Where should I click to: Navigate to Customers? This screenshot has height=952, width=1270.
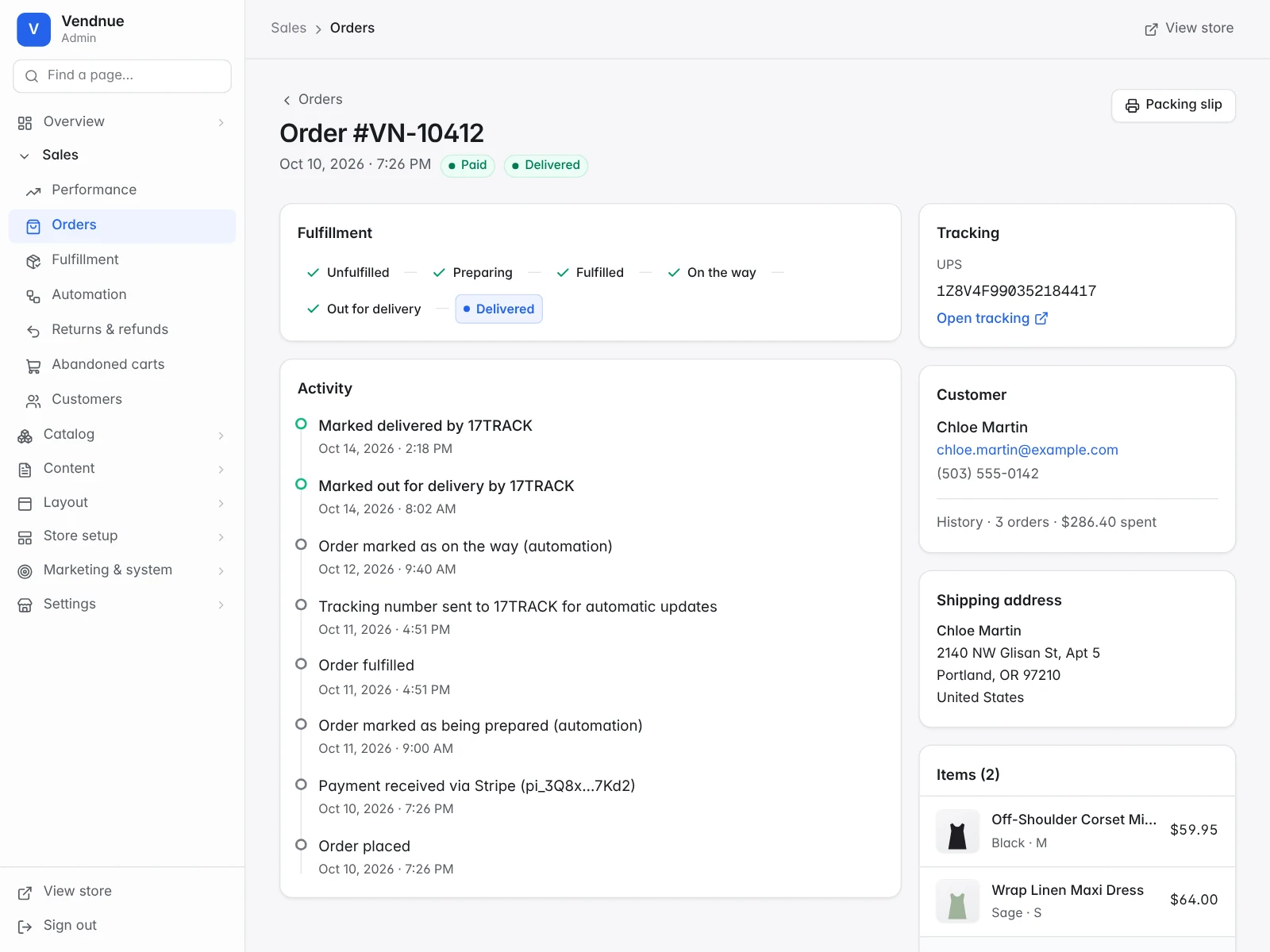[x=122, y=400]
